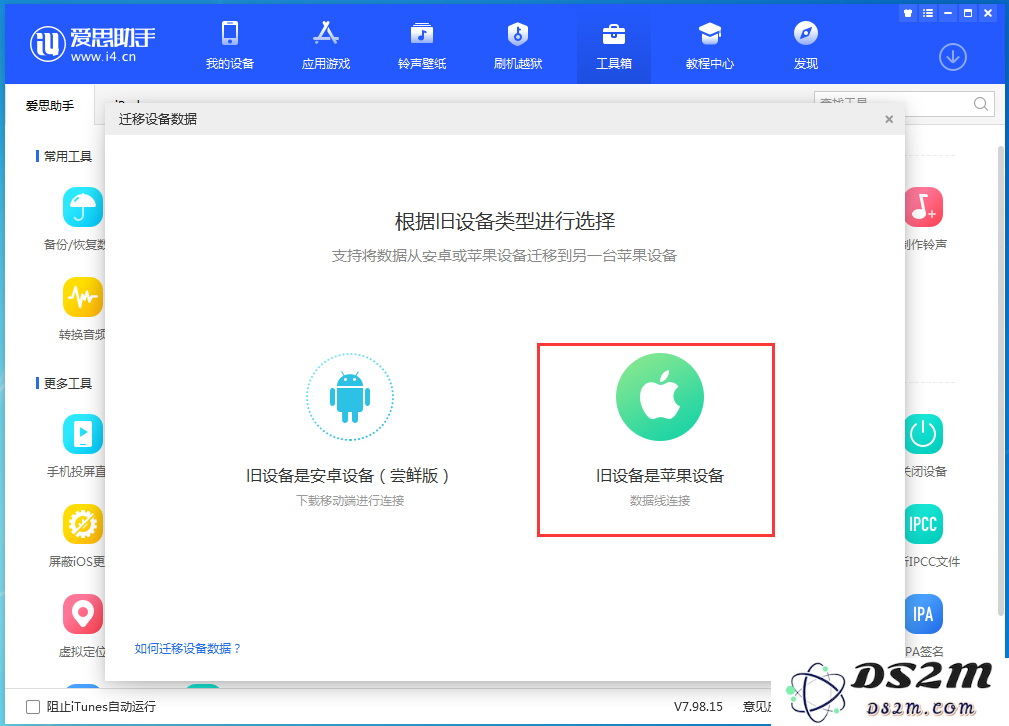This screenshot has width=1009, height=726.
Task: Close the 迁移设备数据 dialog
Action: point(889,119)
